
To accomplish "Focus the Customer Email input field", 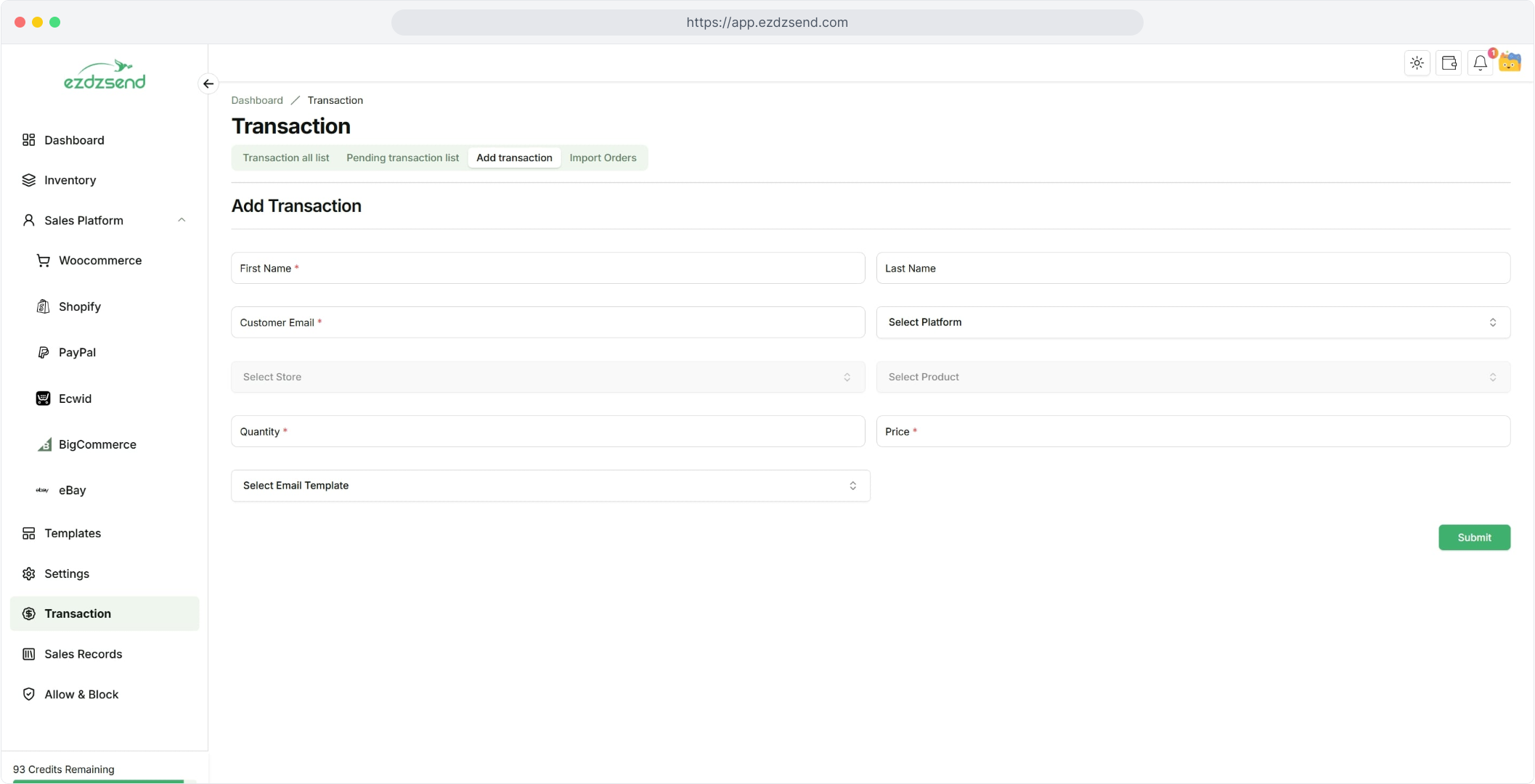I will pos(547,322).
